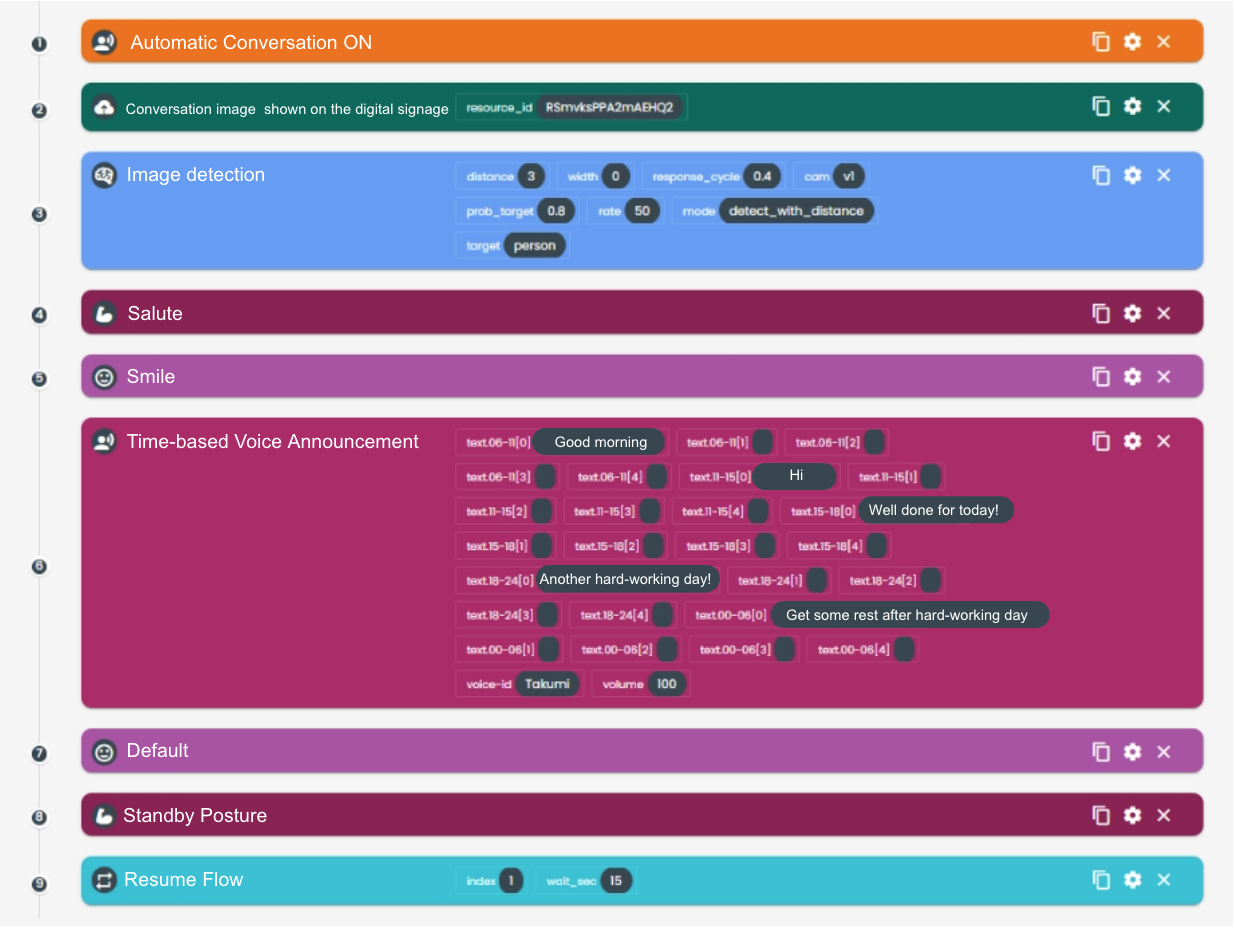This screenshot has width=1235, height=932.
Task: Delete the Salute block
Action: 1164,313
